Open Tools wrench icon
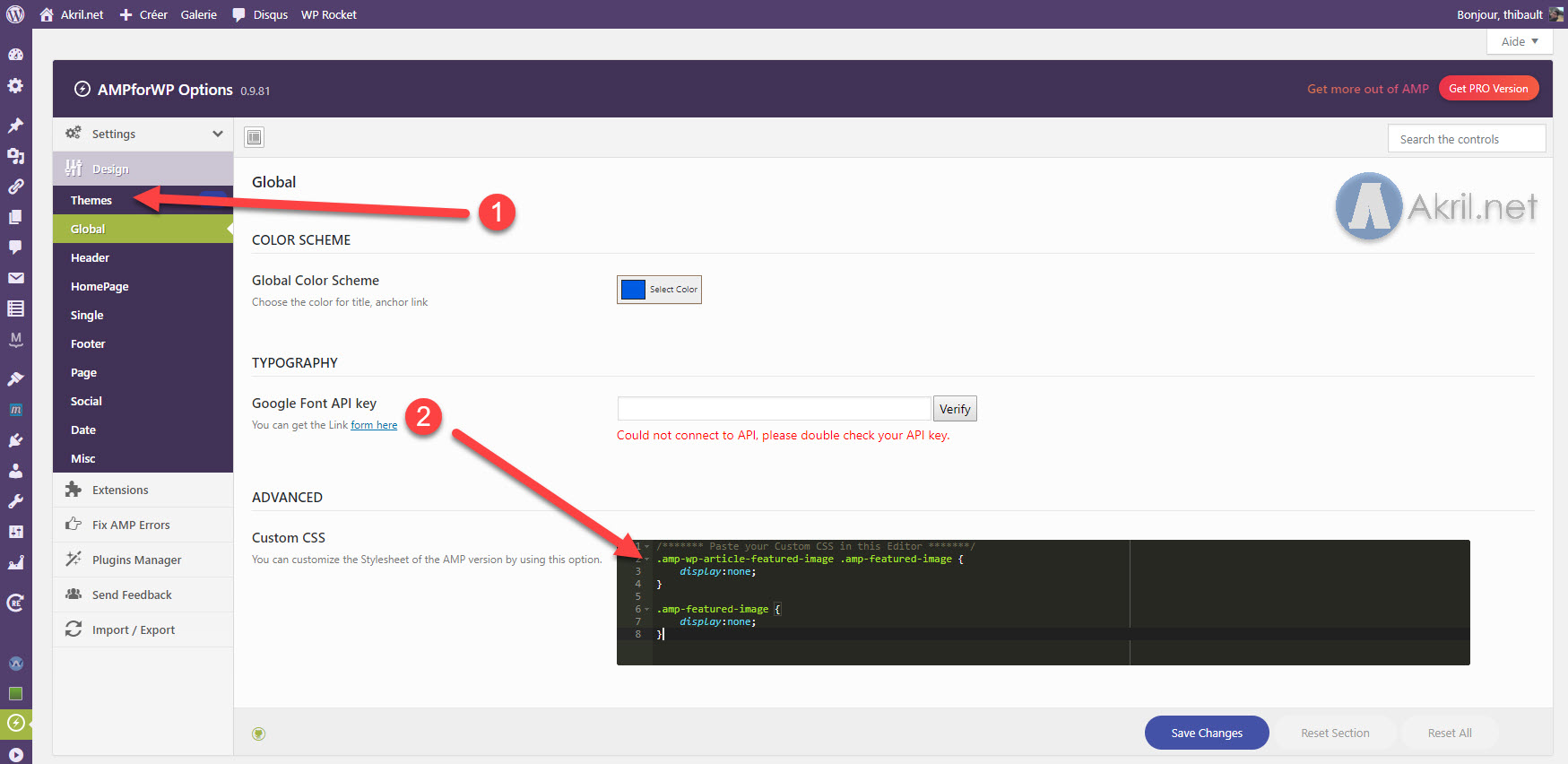 (x=15, y=501)
